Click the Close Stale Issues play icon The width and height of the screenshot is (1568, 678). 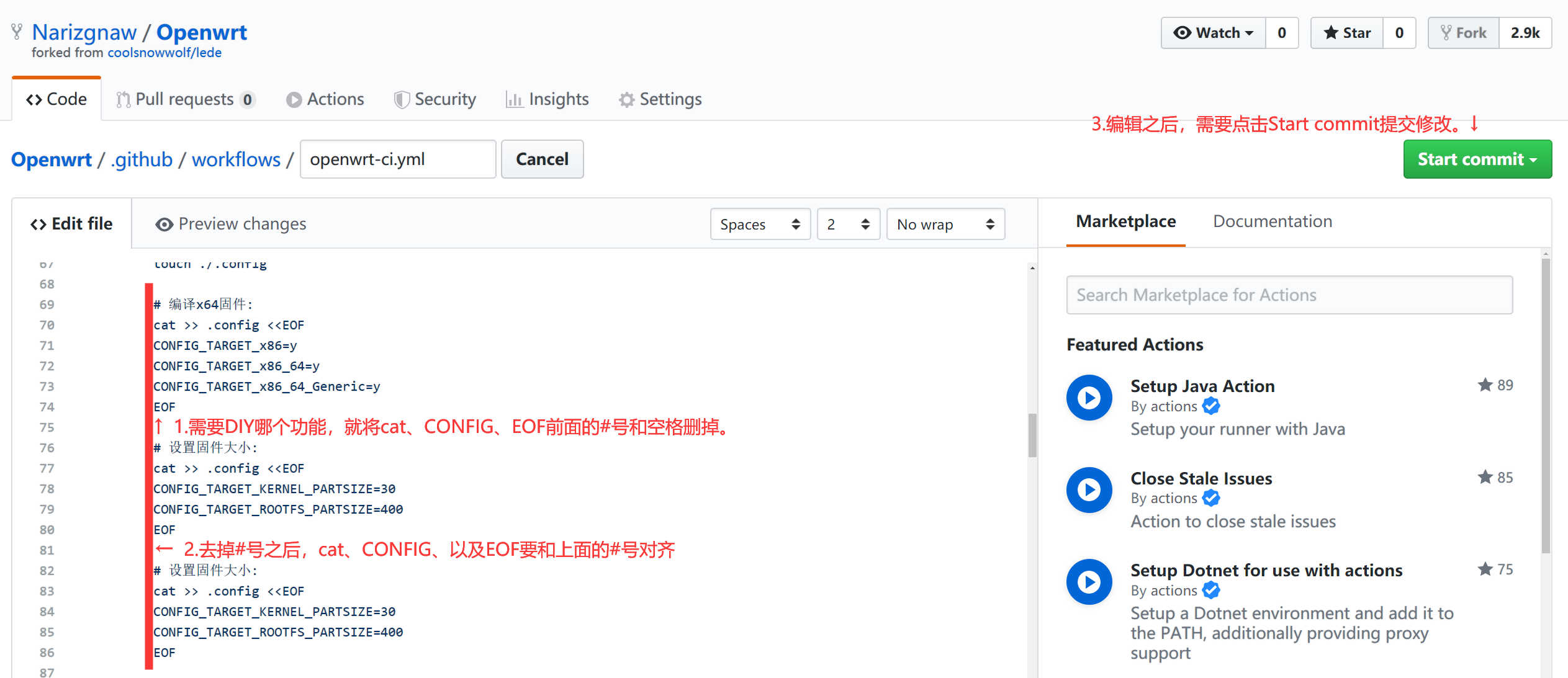click(1089, 489)
